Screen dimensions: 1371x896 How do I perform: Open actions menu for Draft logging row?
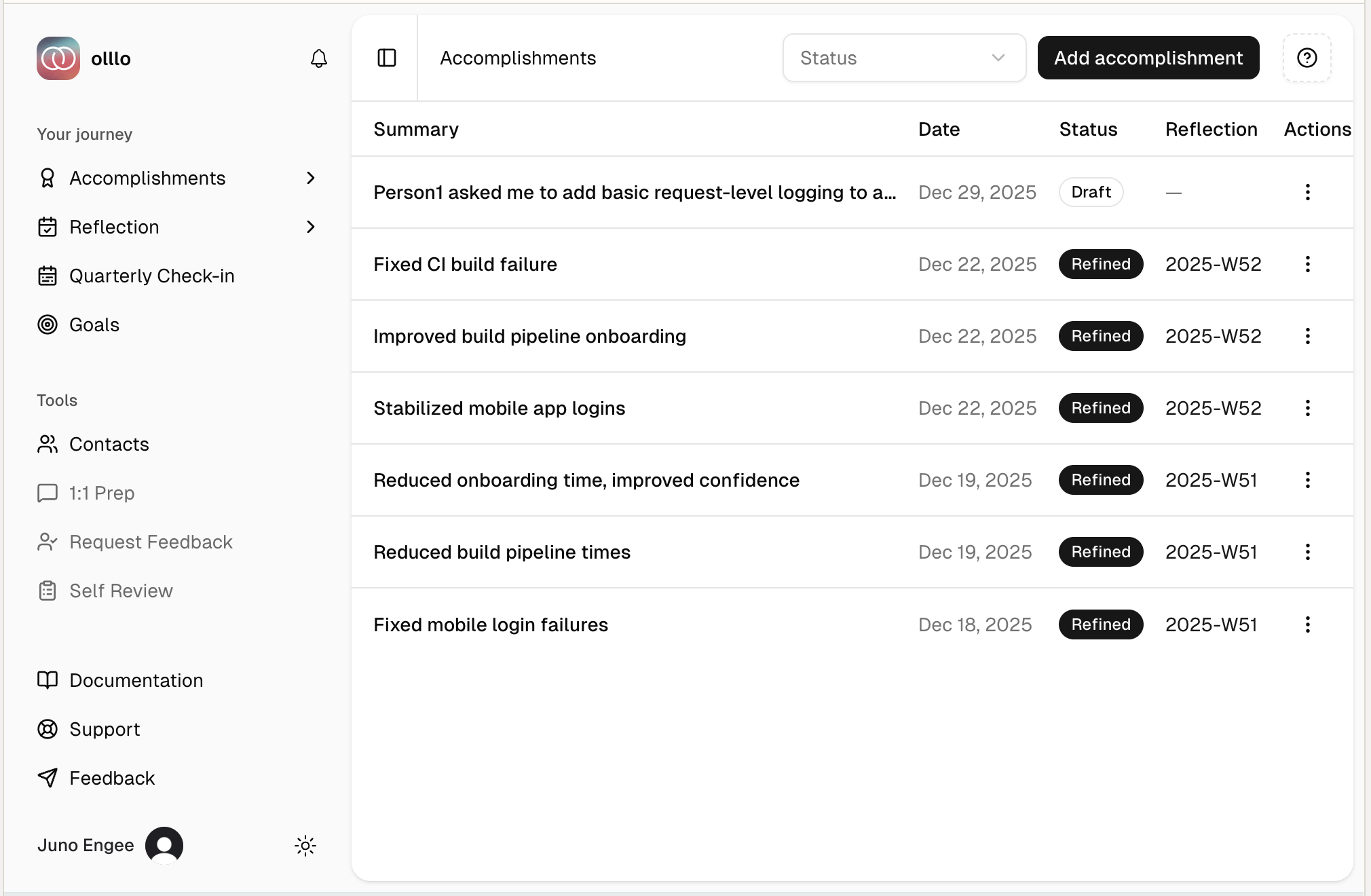point(1307,192)
